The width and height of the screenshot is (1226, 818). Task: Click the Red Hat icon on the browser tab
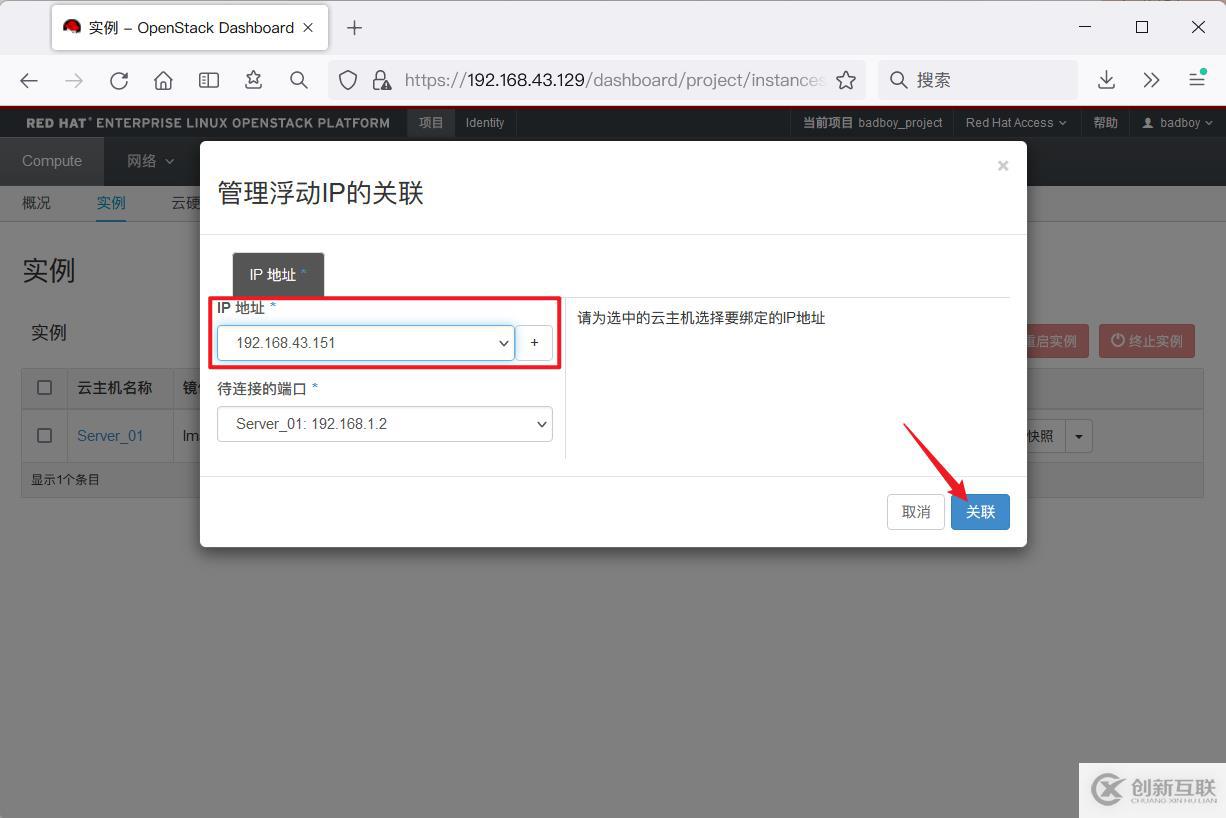pyautogui.click(x=72, y=27)
